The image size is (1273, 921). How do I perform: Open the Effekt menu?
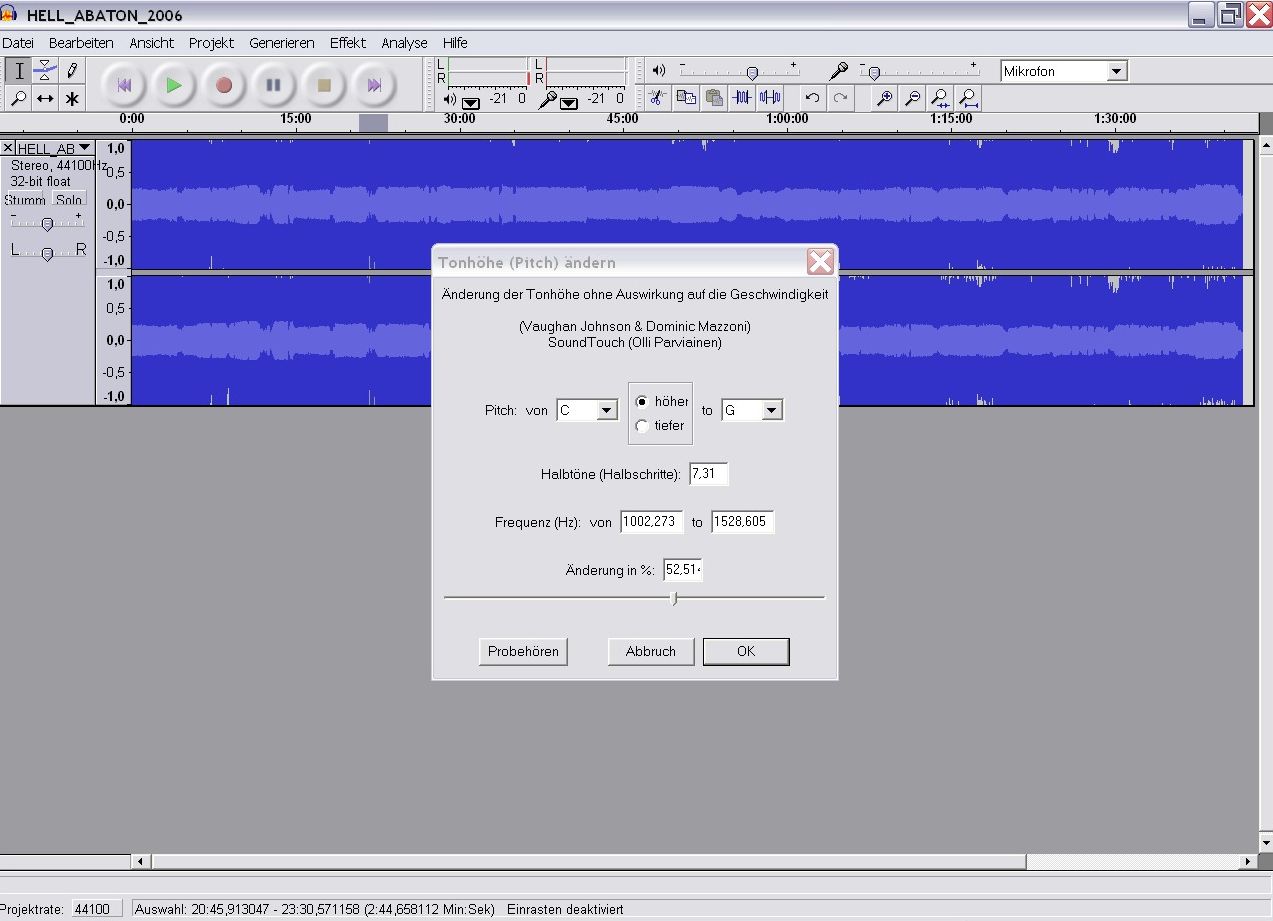pyautogui.click(x=347, y=43)
